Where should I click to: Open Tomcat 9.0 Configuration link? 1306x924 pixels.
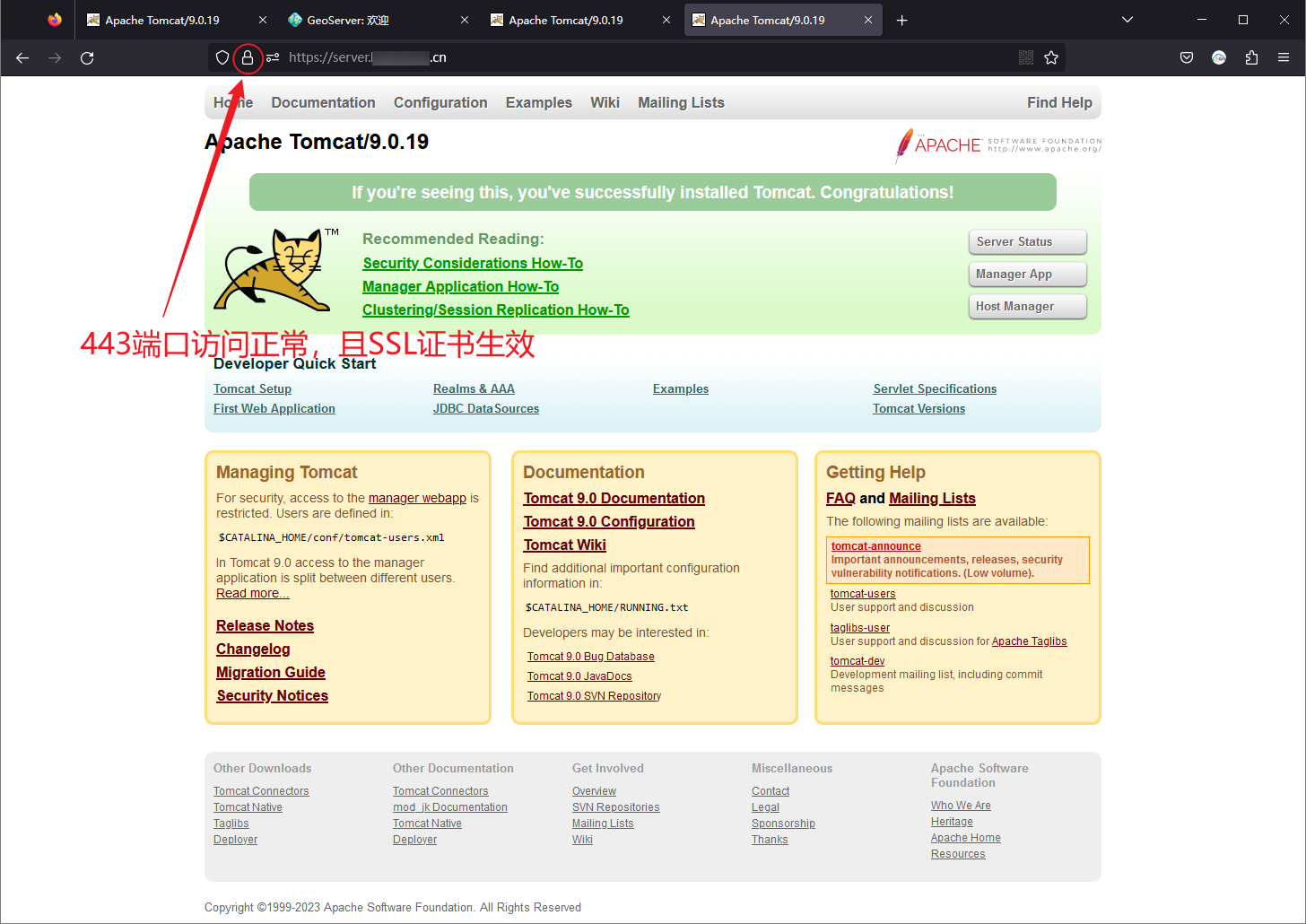609,521
